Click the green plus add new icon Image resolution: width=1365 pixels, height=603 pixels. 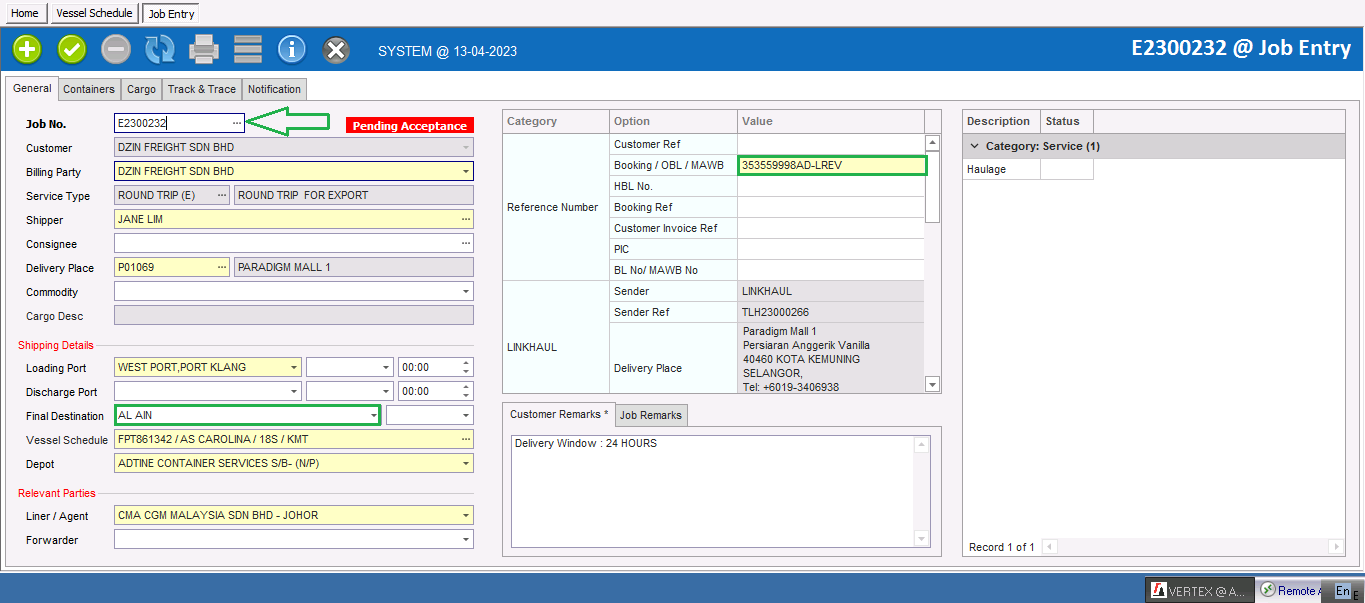27,48
